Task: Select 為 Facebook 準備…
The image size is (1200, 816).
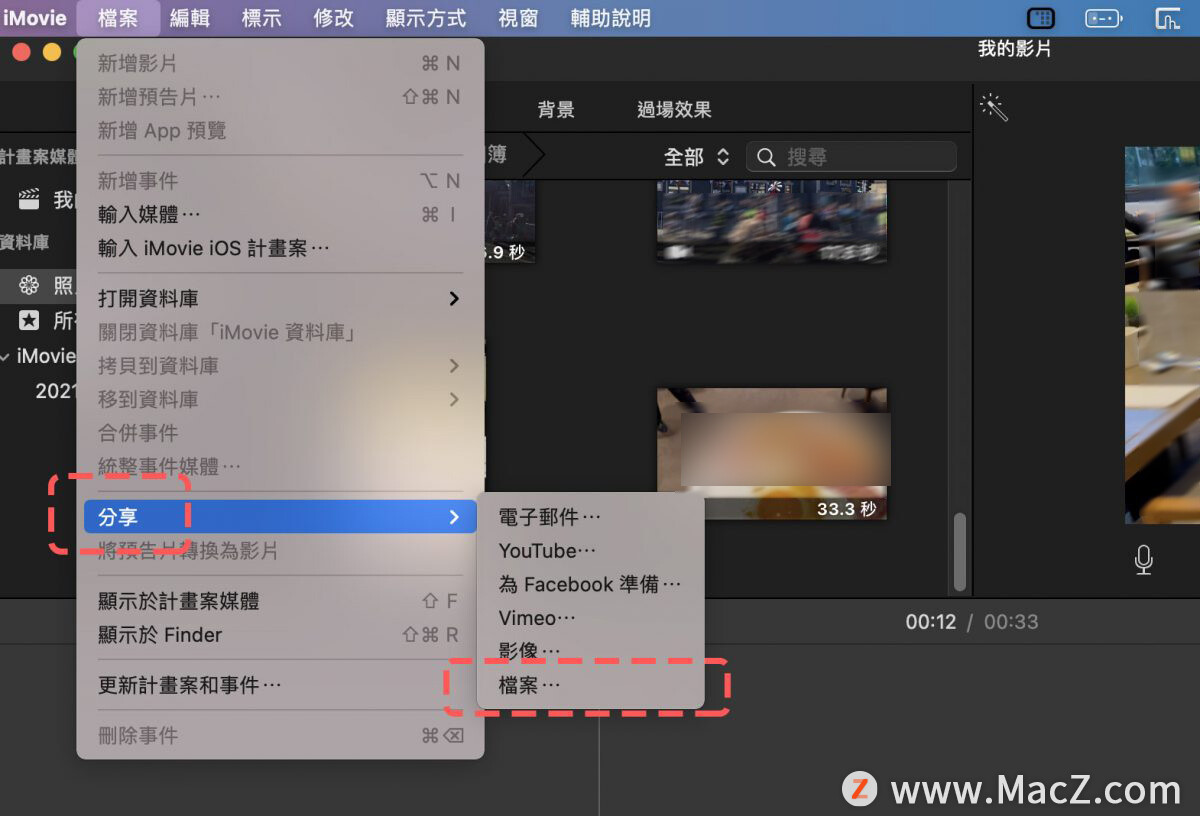Action: point(590,584)
